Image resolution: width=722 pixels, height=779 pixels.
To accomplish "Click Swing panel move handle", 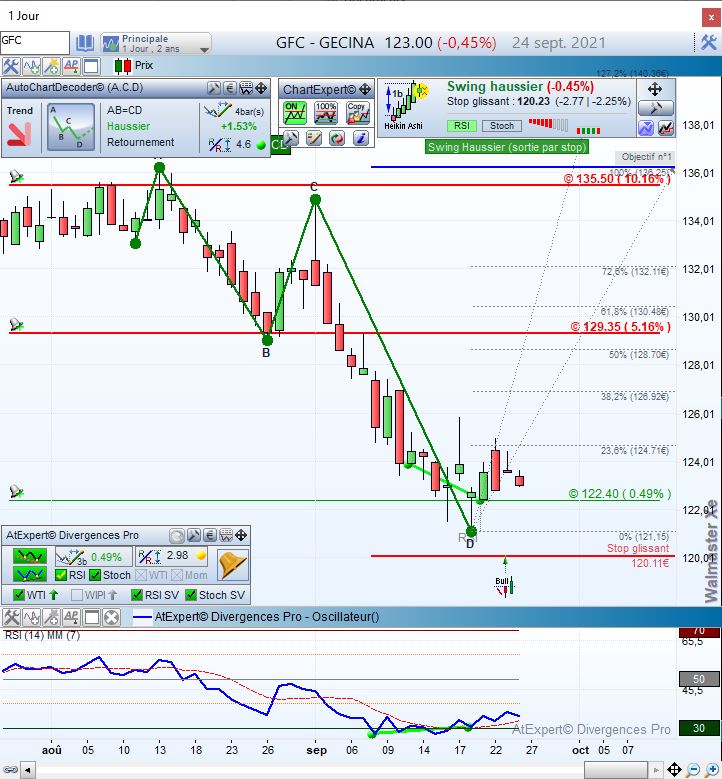I will coord(655,89).
